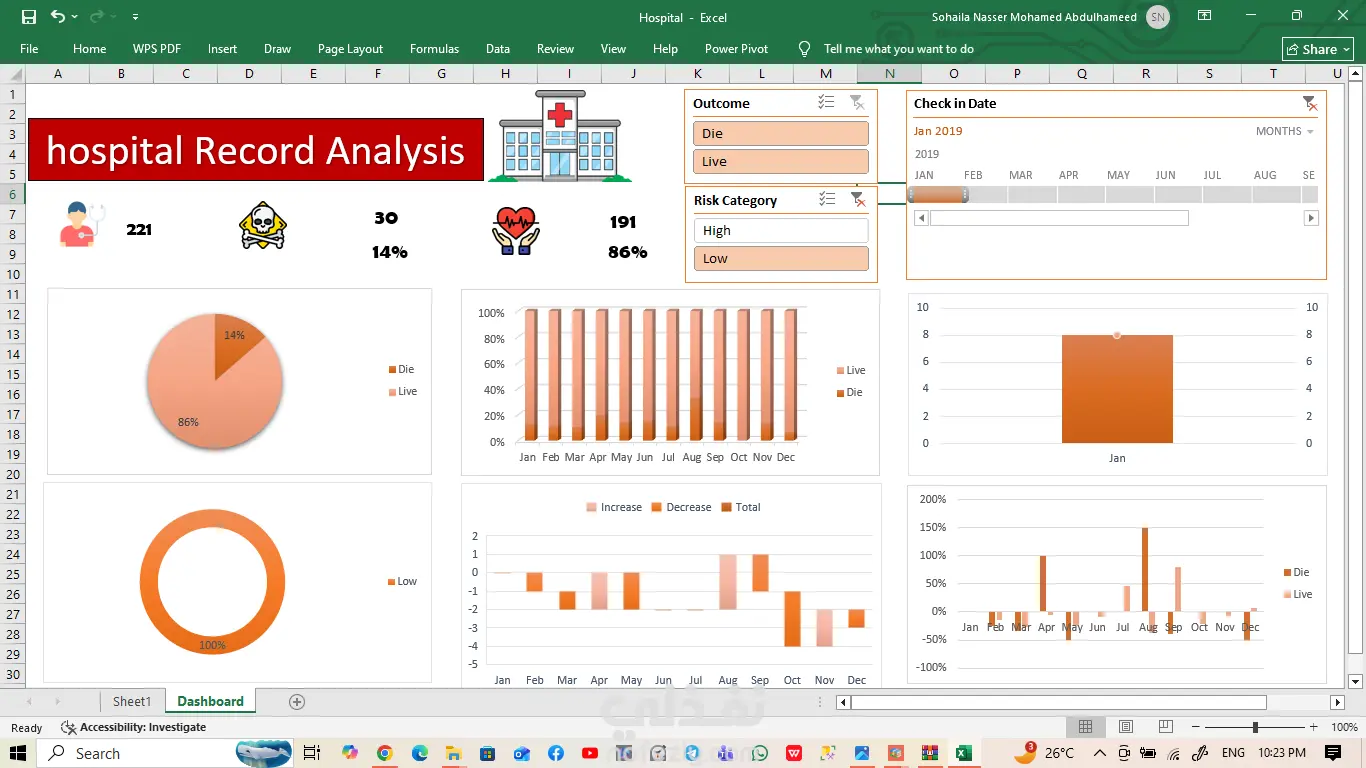Viewport: 1366px width, 768px height.
Task: Undo the last action
Action: click(x=57, y=17)
